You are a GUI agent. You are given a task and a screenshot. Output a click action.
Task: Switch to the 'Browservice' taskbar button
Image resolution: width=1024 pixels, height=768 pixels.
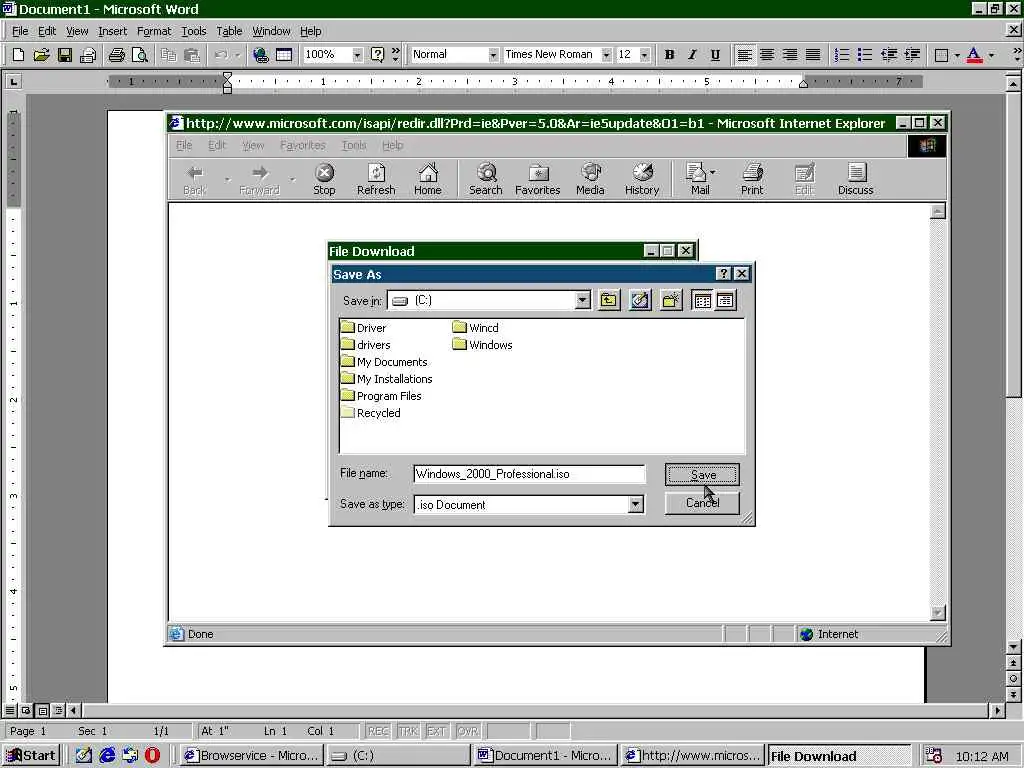click(x=251, y=756)
